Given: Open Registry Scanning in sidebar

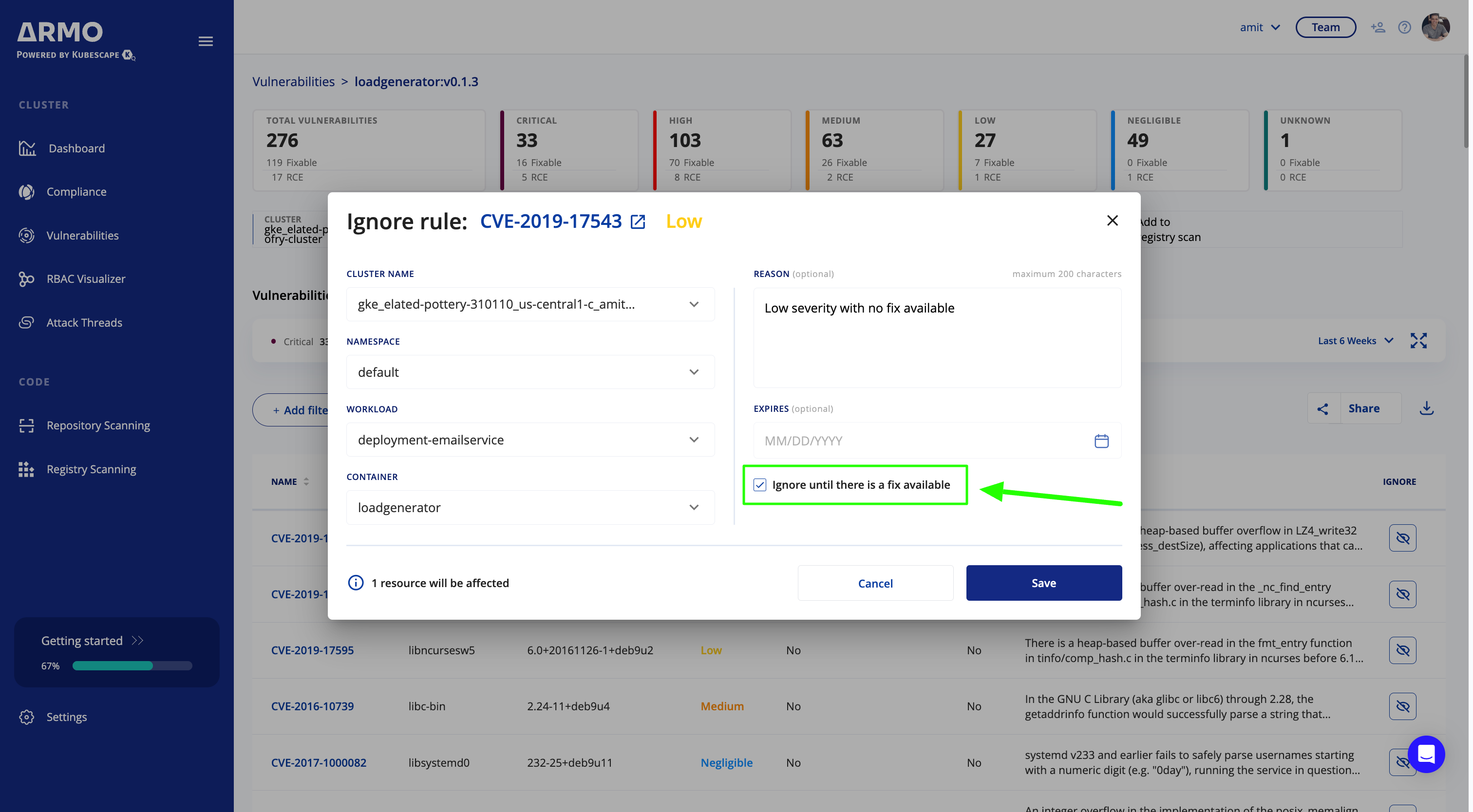Looking at the screenshot, I should coord(91,469).
